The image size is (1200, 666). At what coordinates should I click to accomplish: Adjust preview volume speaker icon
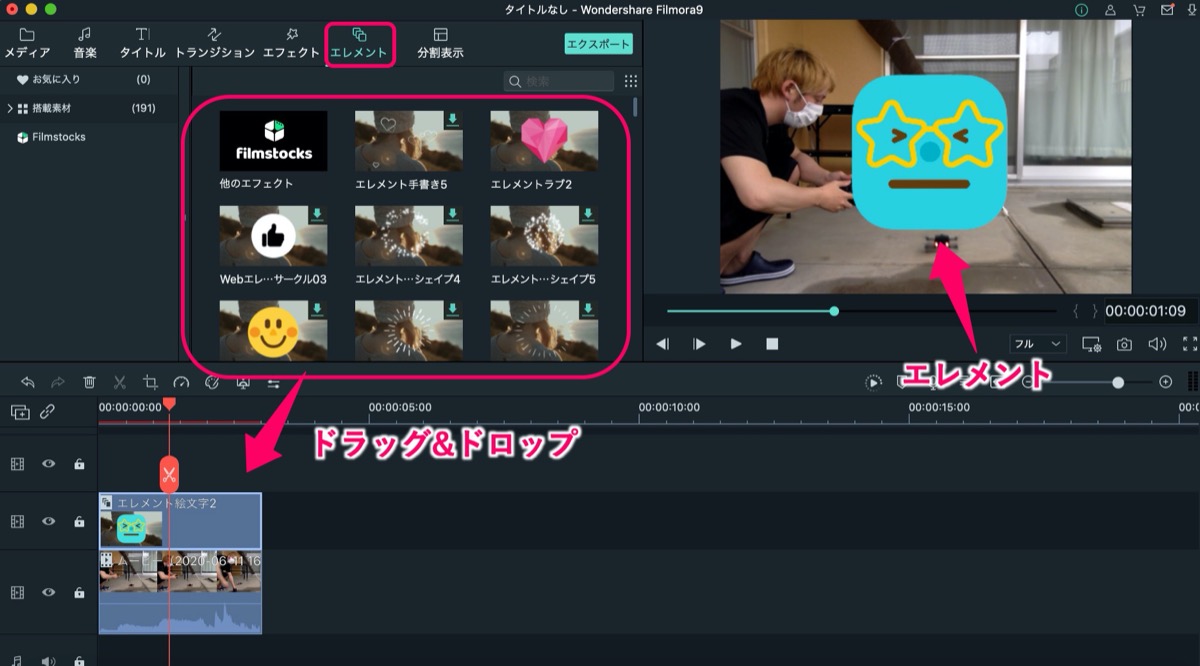click(1157, 344)
